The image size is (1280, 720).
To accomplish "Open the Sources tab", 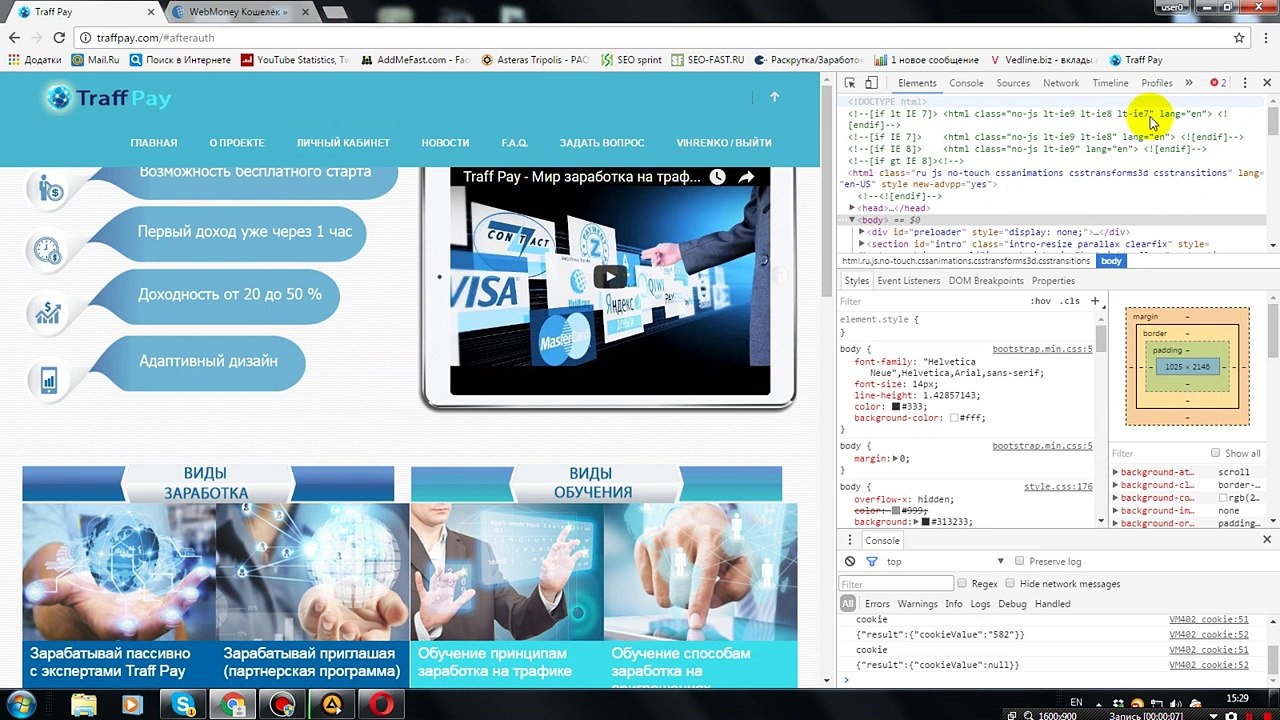I will (1013, 83).
